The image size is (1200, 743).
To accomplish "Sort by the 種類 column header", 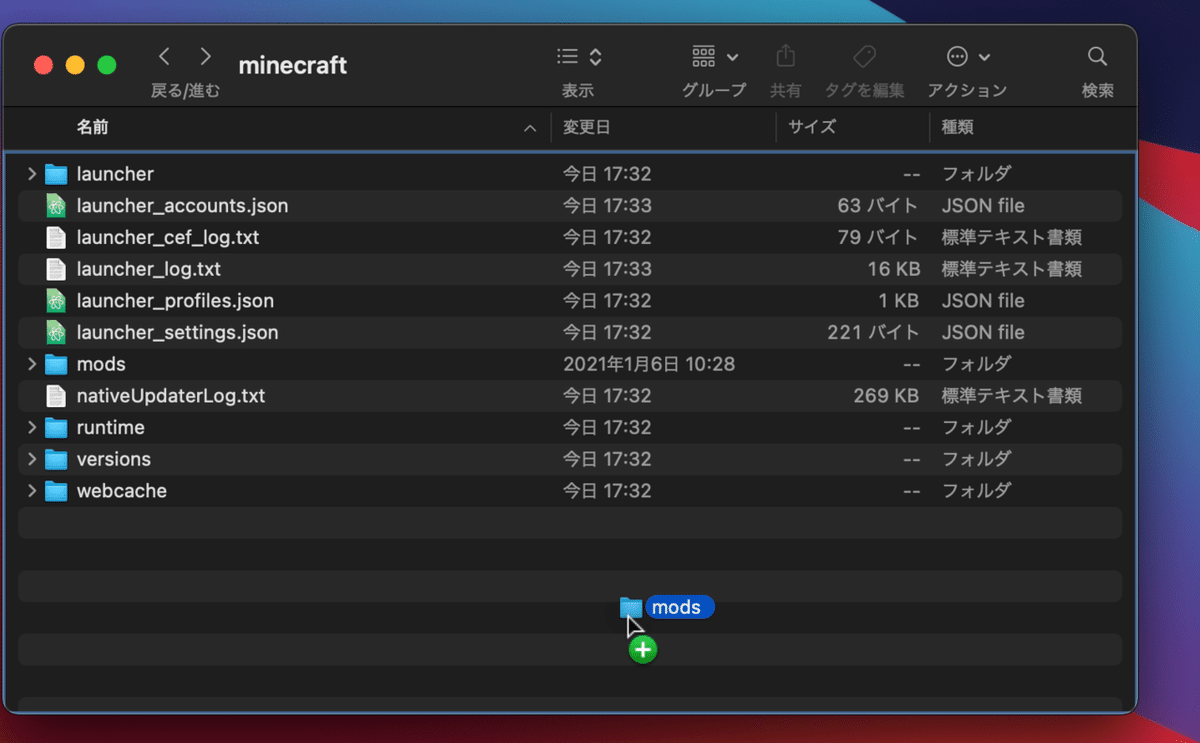I will coord(958,127).
